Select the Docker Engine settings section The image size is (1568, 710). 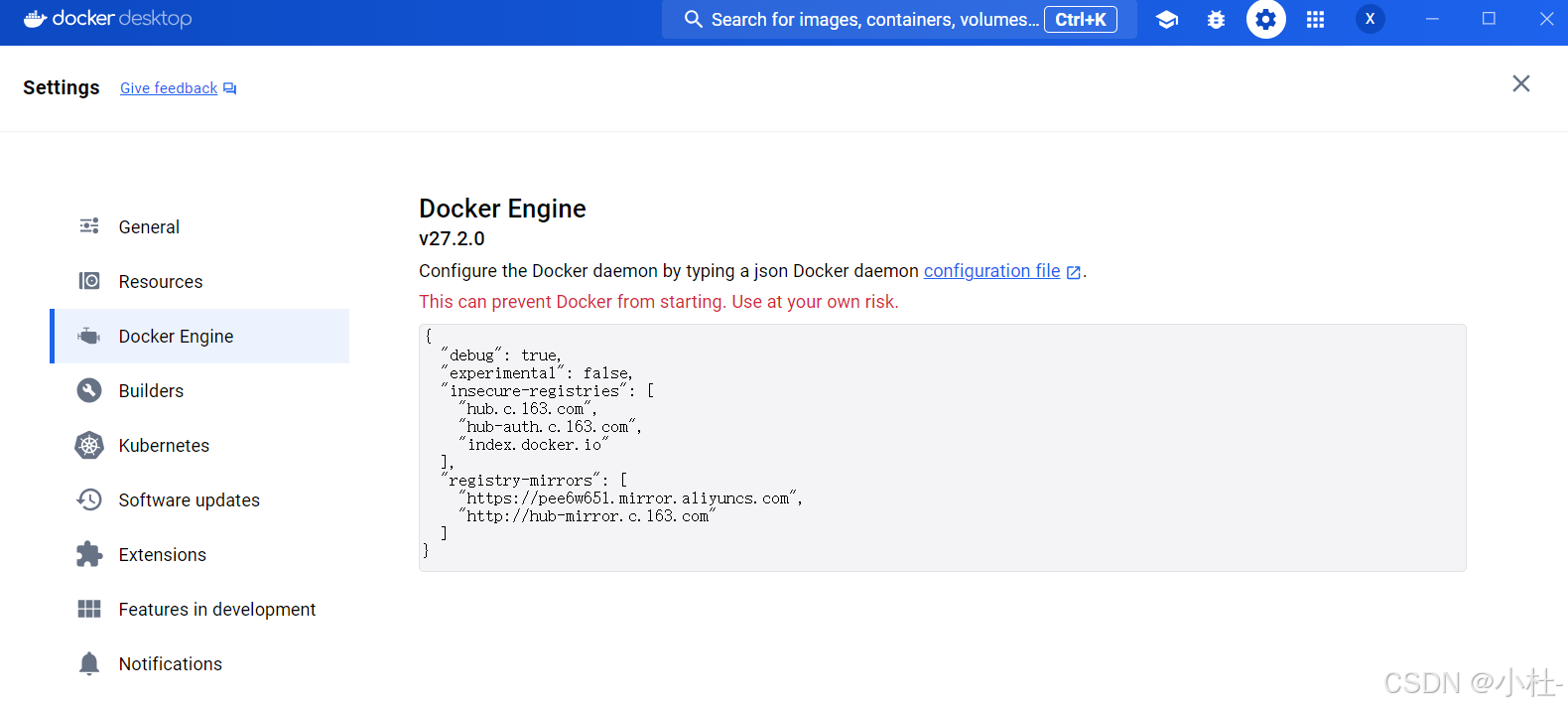click(x=199, y=336)
